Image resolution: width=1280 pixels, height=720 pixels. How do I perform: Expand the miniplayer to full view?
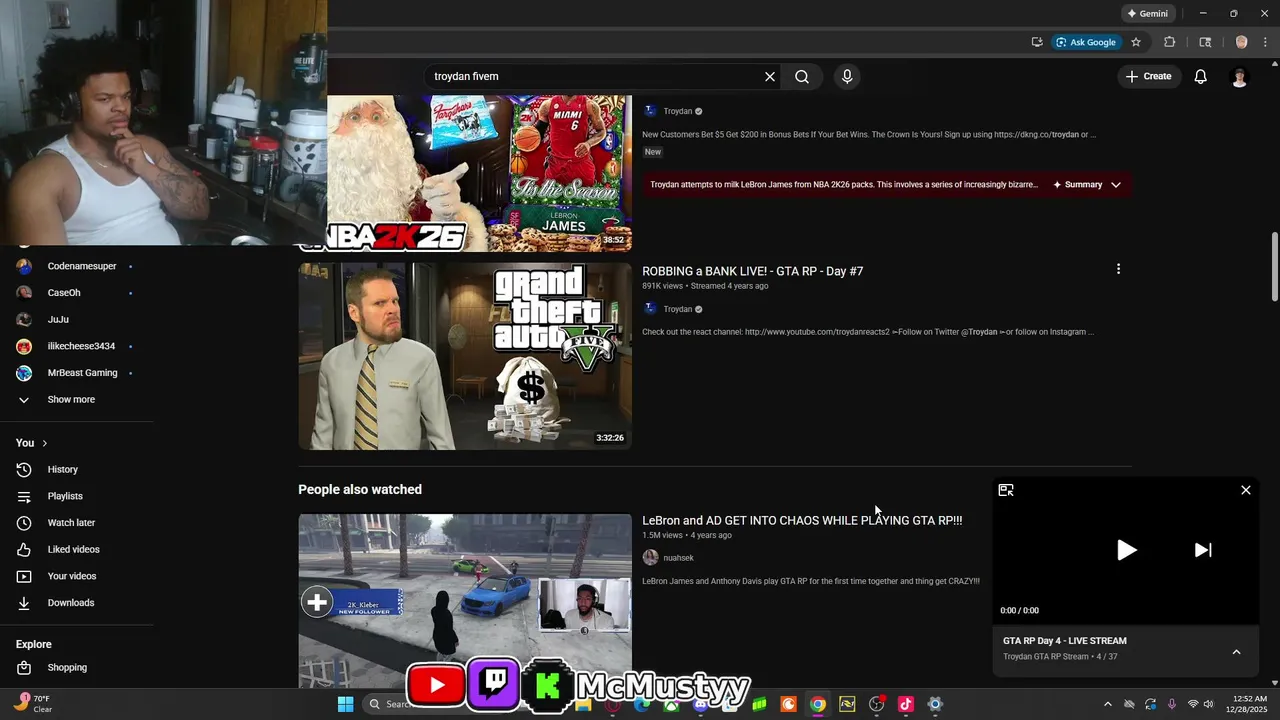tap(1006, 490)
